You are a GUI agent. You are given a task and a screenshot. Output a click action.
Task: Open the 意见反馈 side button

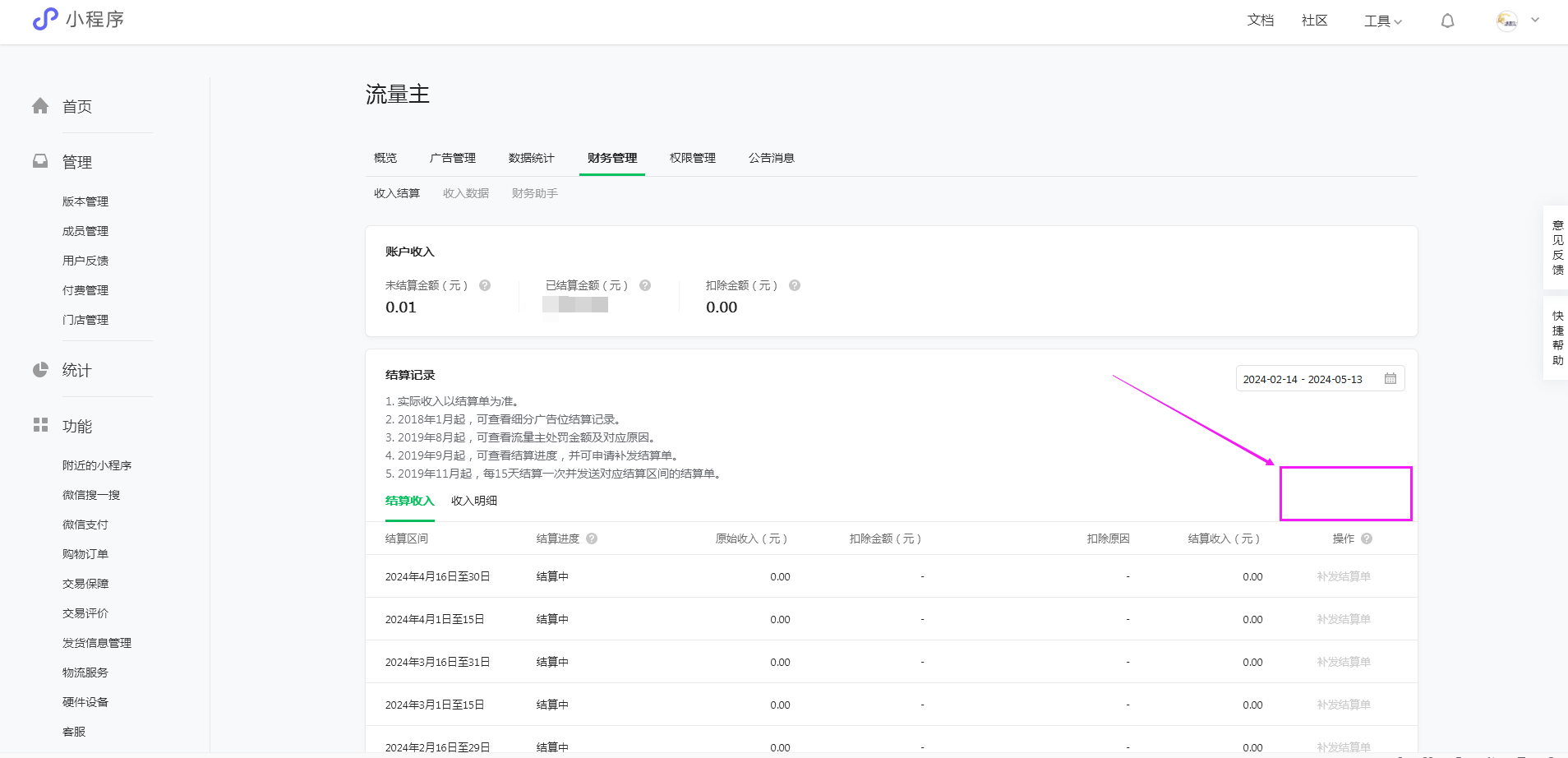[1556, 247]
